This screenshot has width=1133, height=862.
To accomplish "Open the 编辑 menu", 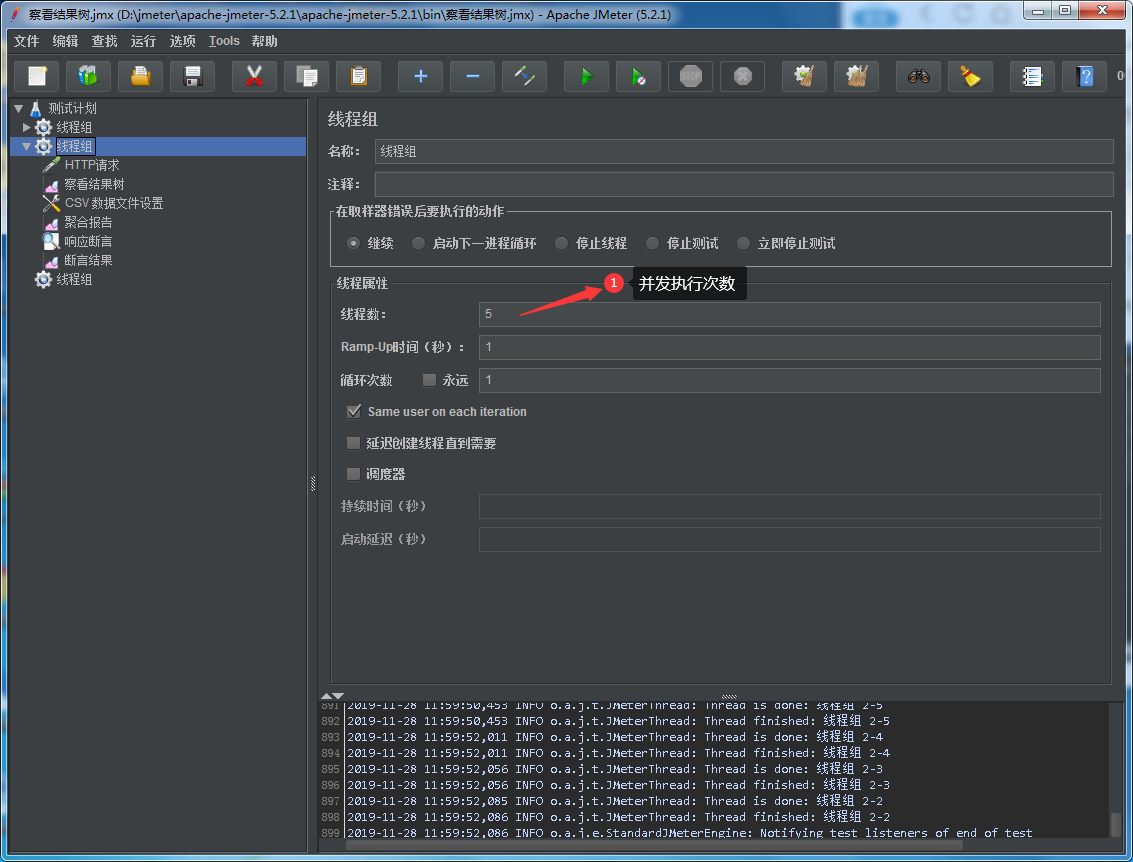I will (66, 41).
